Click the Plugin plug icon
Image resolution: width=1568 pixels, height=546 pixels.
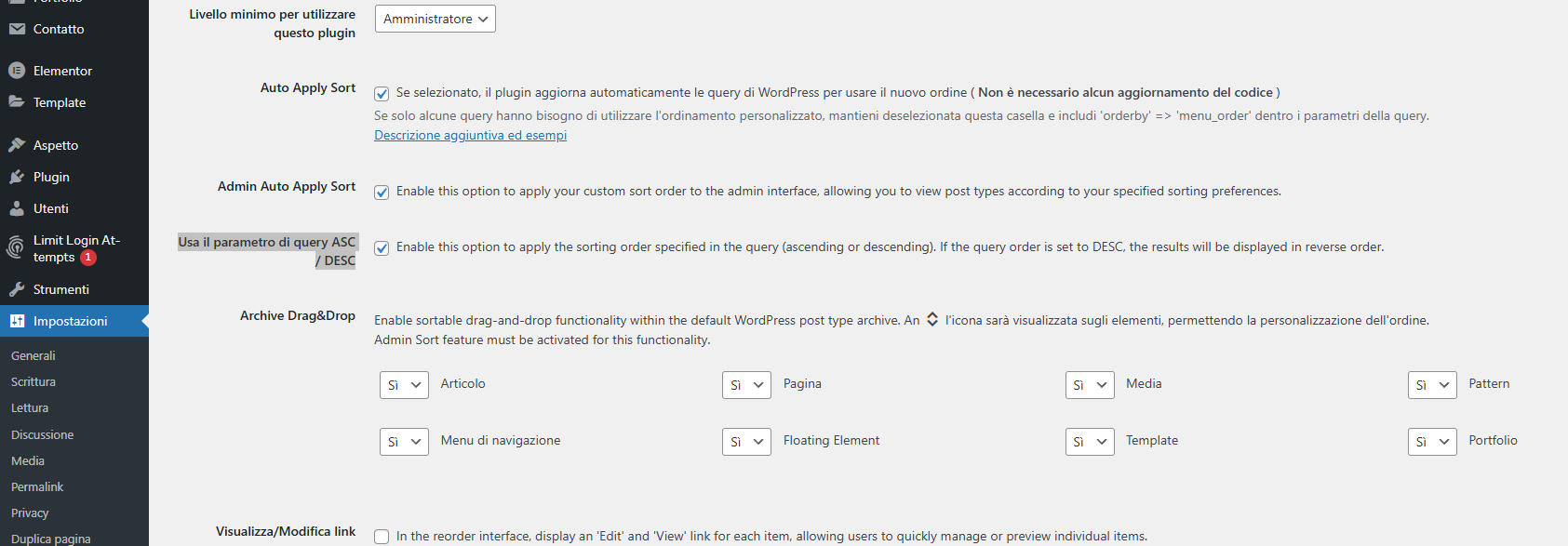tap(17, 177)
